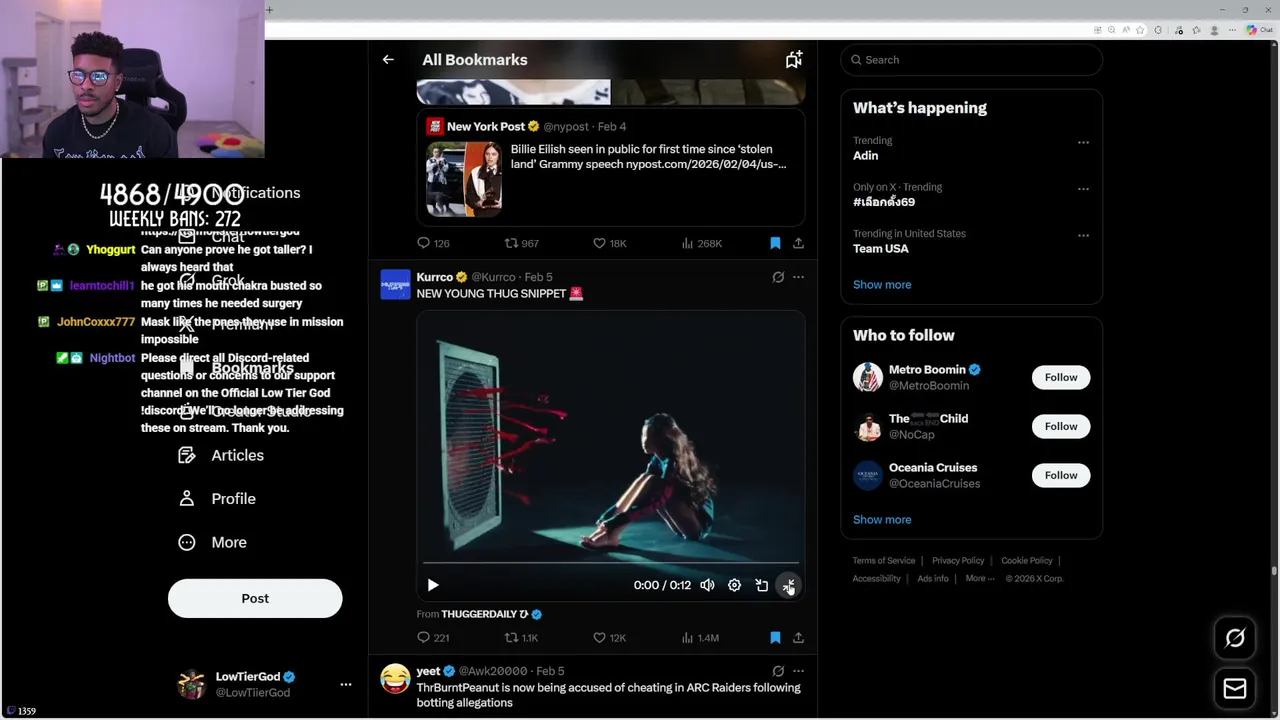Open the Team USA trending topic
The image size is (1280, 720).
(x=881, y=248)
